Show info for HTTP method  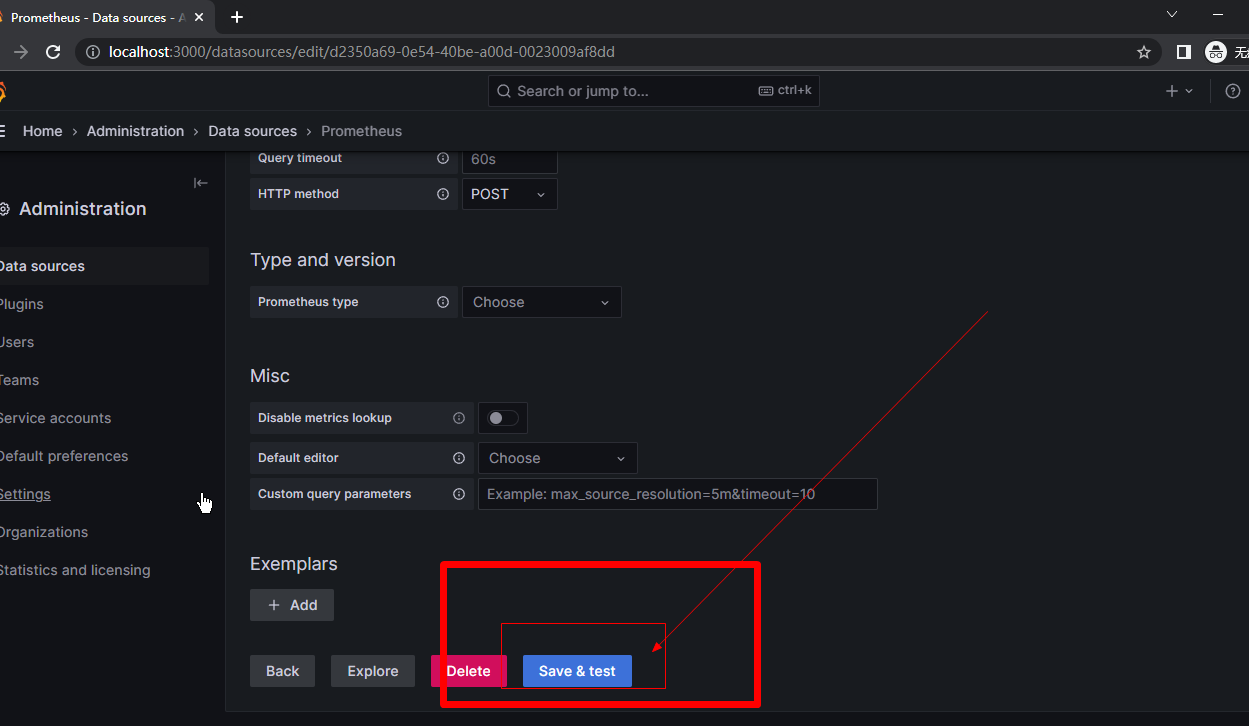(x=443, y=194)
